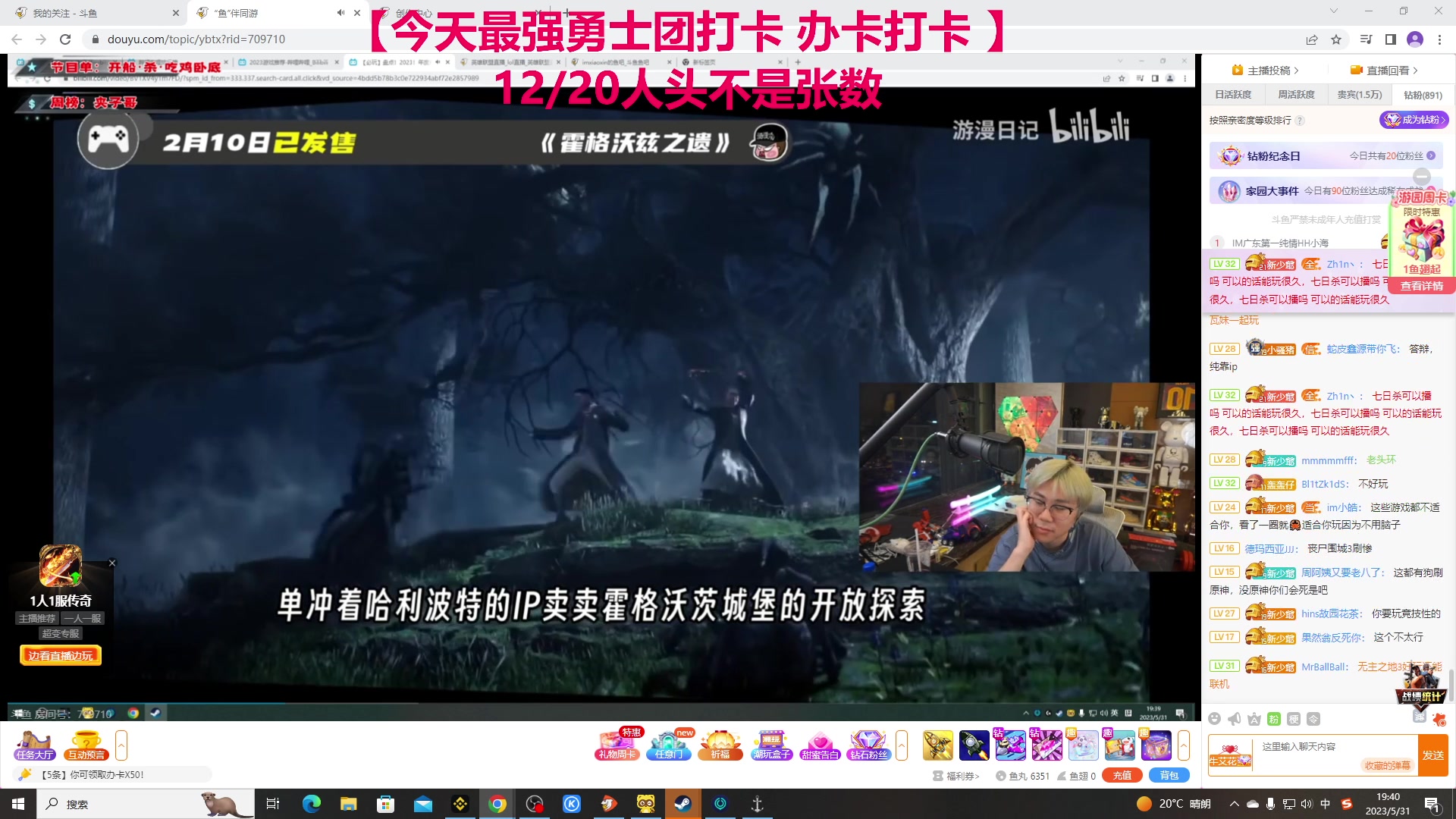Close the 1人1服传奇 ad popup

[112, 563]
